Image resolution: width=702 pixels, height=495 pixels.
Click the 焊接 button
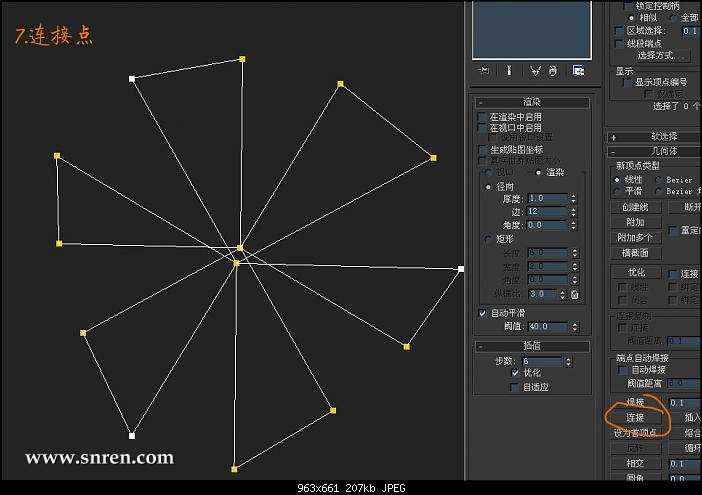pyautogui.click(x=636, y=402)
